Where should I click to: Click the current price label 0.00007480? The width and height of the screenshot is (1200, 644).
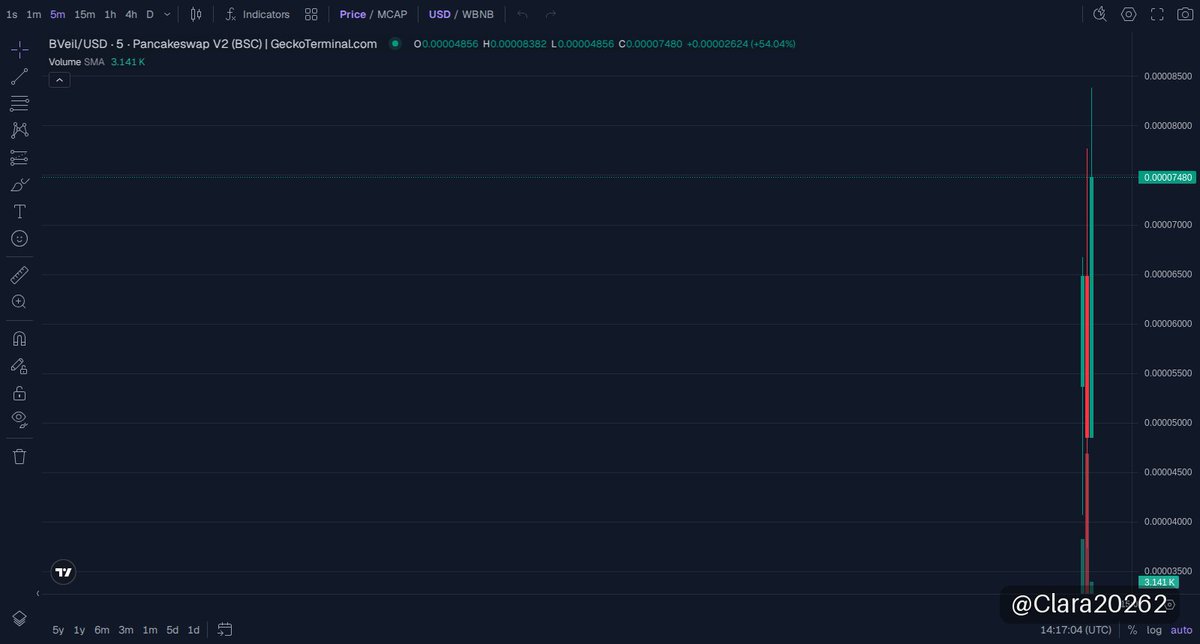coord(1167,177)
